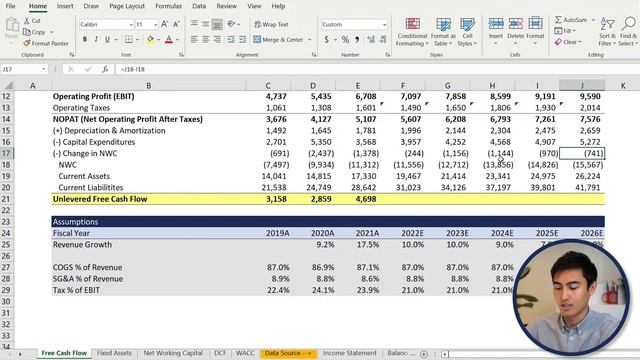Open the File menu
The height and width of the screenshot is (360, 640).
pos(10,6)
